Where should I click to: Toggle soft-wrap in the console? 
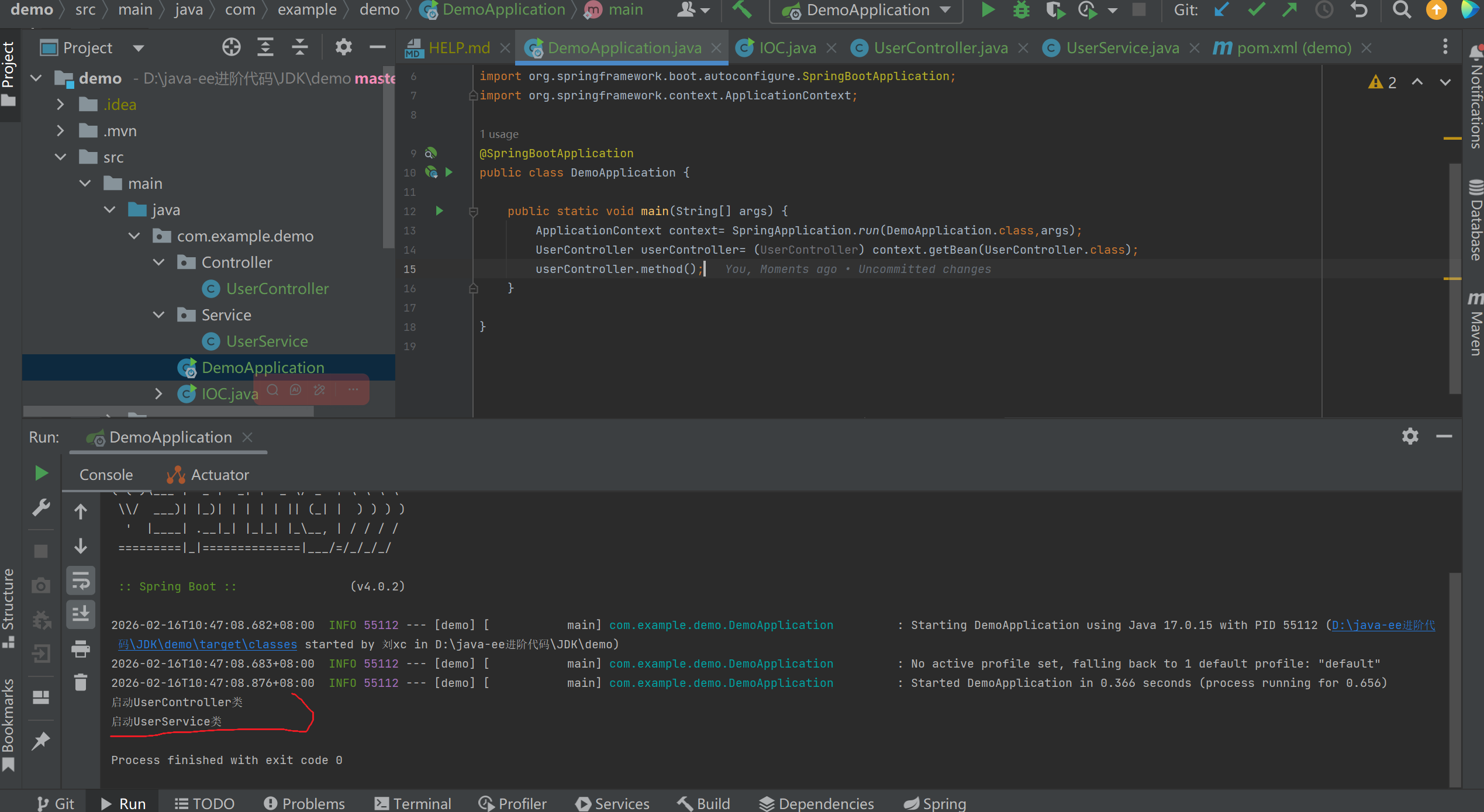(81, 581)
